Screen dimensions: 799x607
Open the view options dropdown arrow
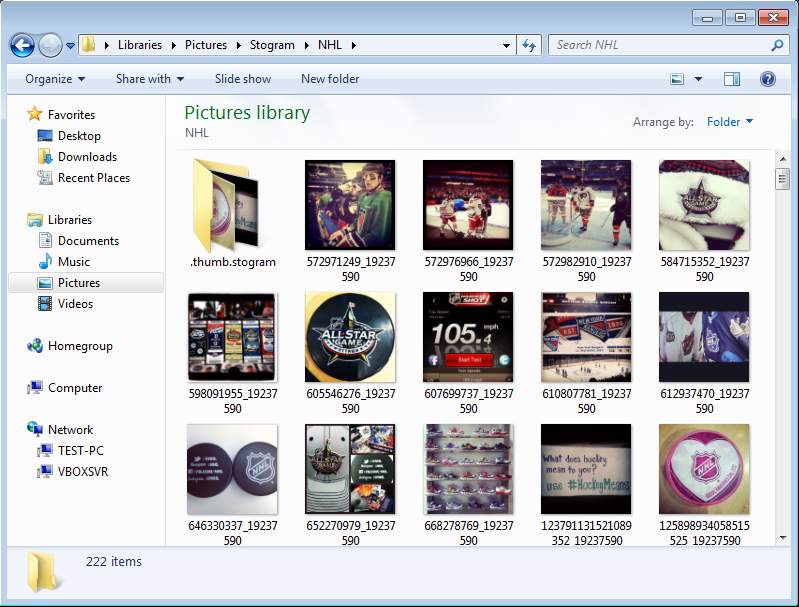[x=698, y=79]
